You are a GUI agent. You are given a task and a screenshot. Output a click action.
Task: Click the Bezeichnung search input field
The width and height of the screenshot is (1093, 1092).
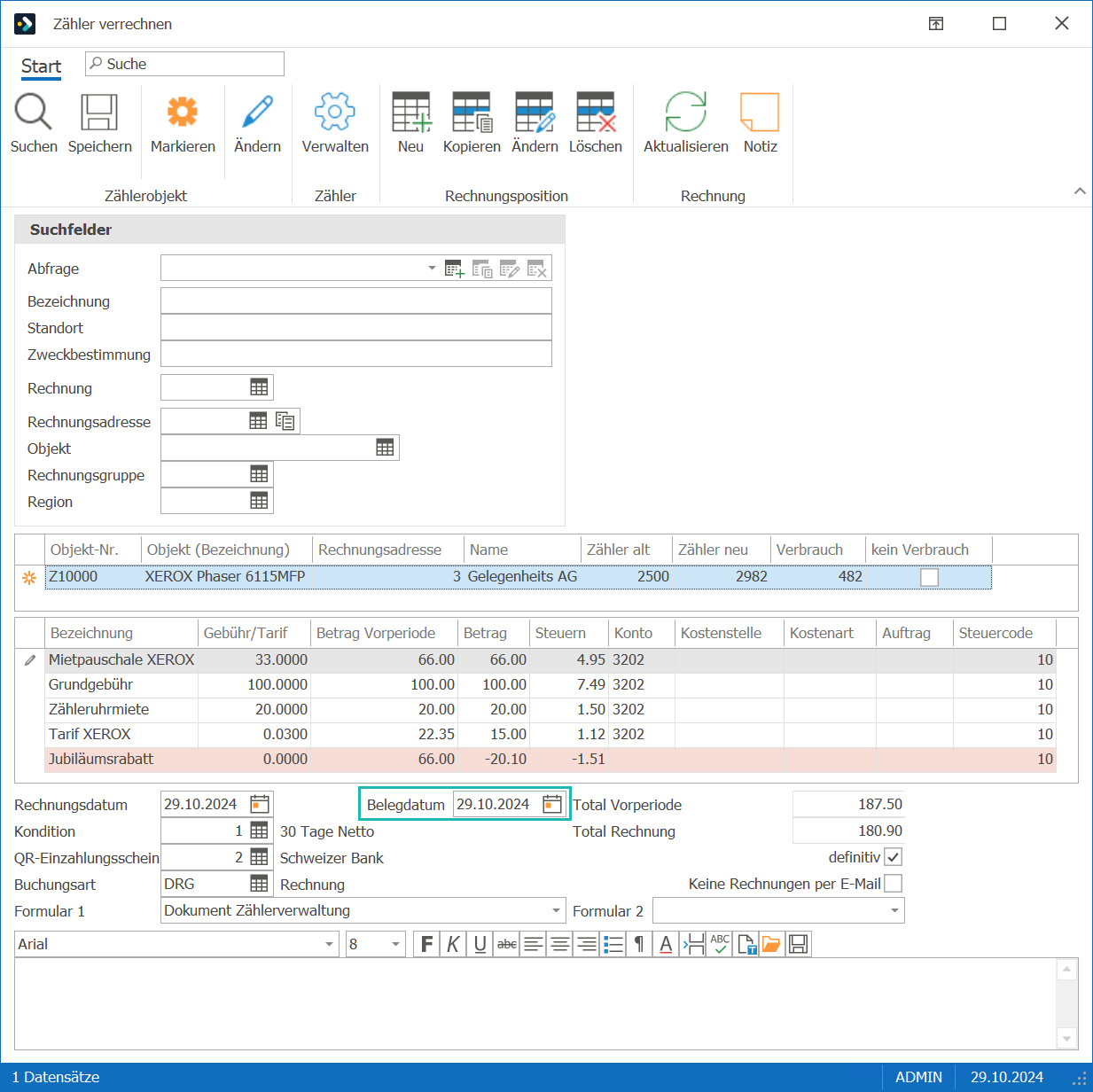click(x=356, y=300)
